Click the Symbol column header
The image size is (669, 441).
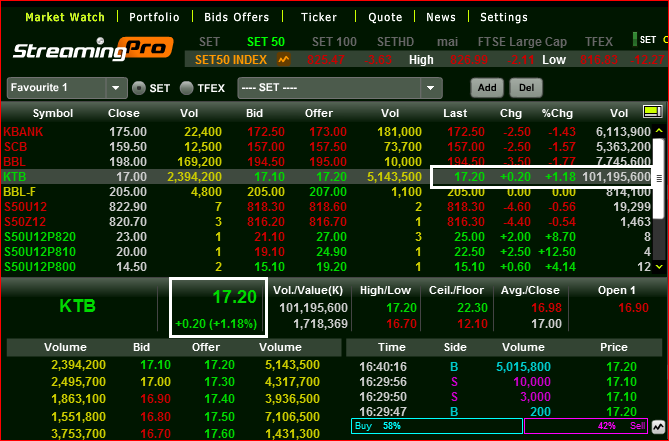pos(53,113)
